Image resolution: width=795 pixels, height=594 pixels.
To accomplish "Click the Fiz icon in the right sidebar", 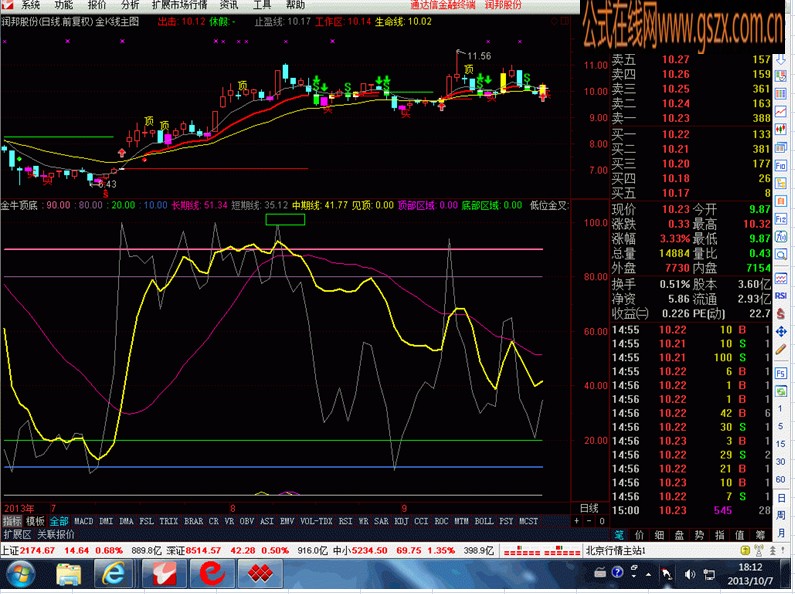I will click(x=781, y=219).
